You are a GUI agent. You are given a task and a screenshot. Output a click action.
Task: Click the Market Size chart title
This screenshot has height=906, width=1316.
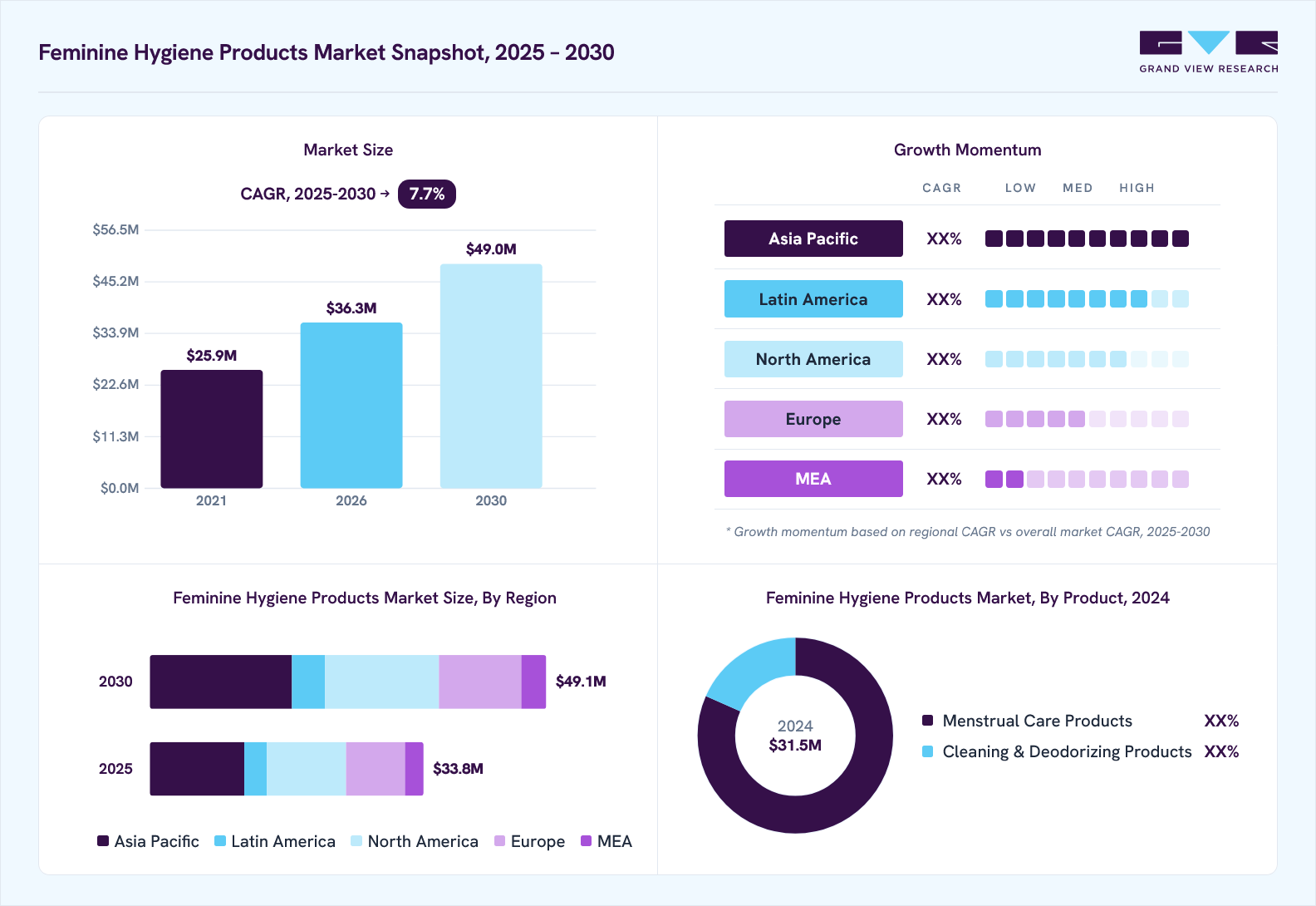click(x=348, y=150)
